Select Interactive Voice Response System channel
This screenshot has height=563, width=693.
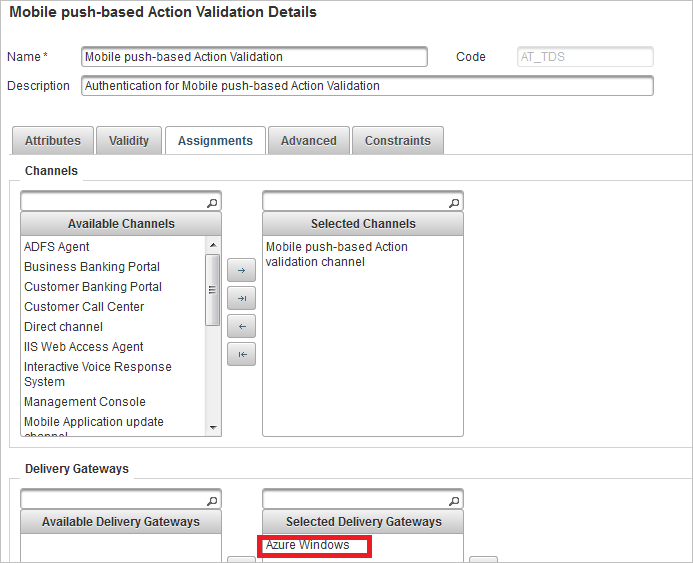coord(98,374)
